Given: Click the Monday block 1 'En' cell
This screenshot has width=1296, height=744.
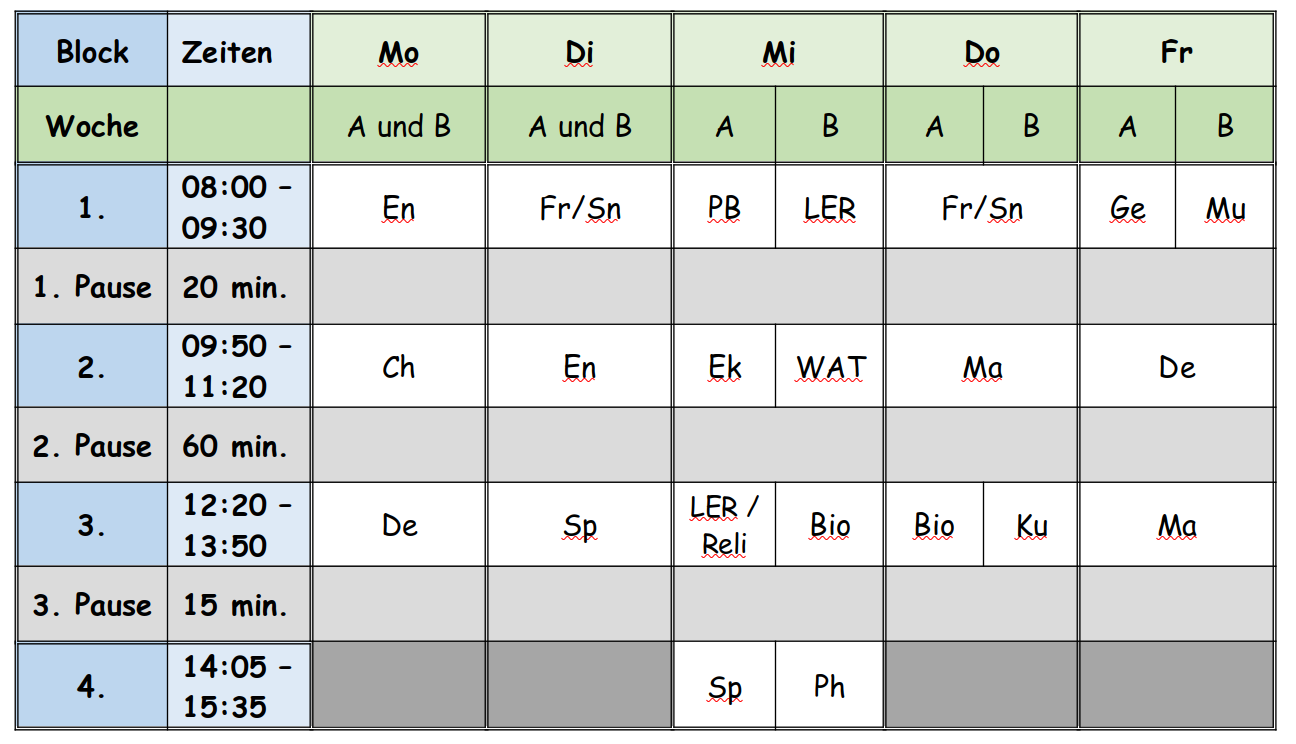Looking at the screenshot, I should [399, 207].
